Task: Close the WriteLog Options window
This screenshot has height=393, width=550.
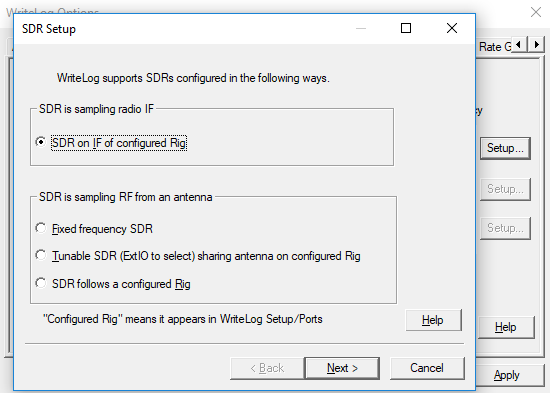Action: tap(536, 12)
